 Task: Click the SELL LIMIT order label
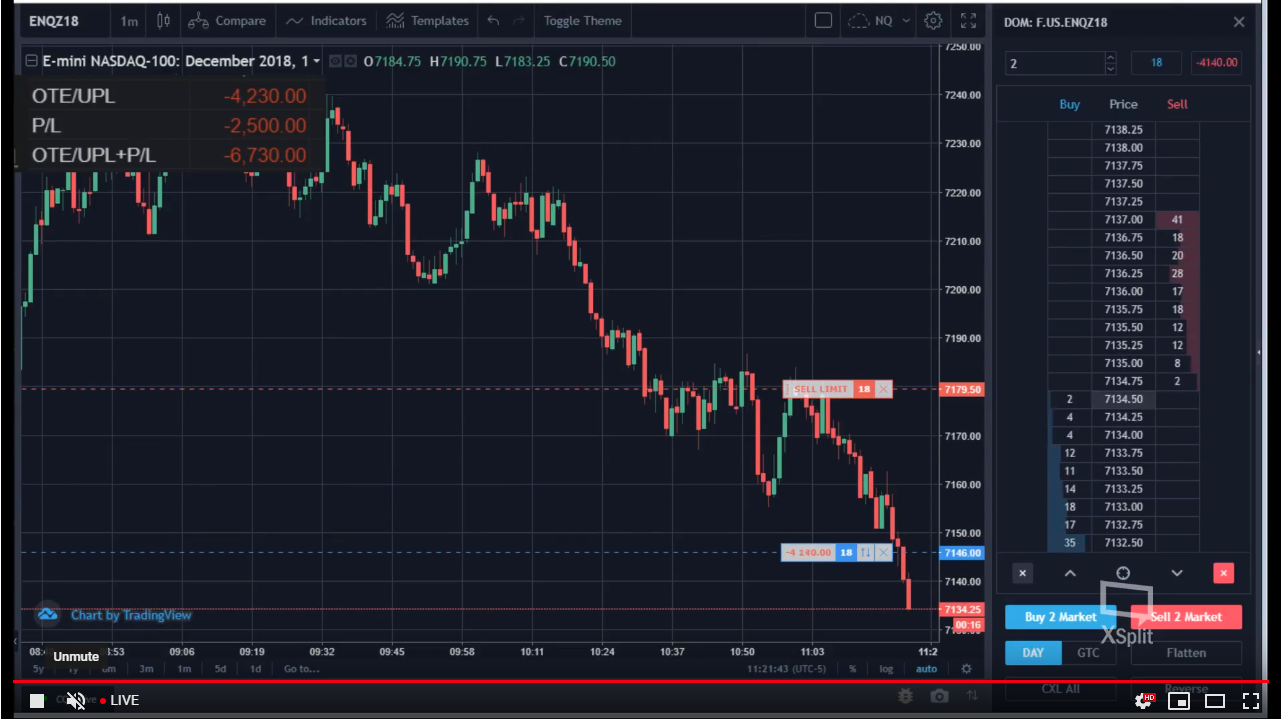820,389
